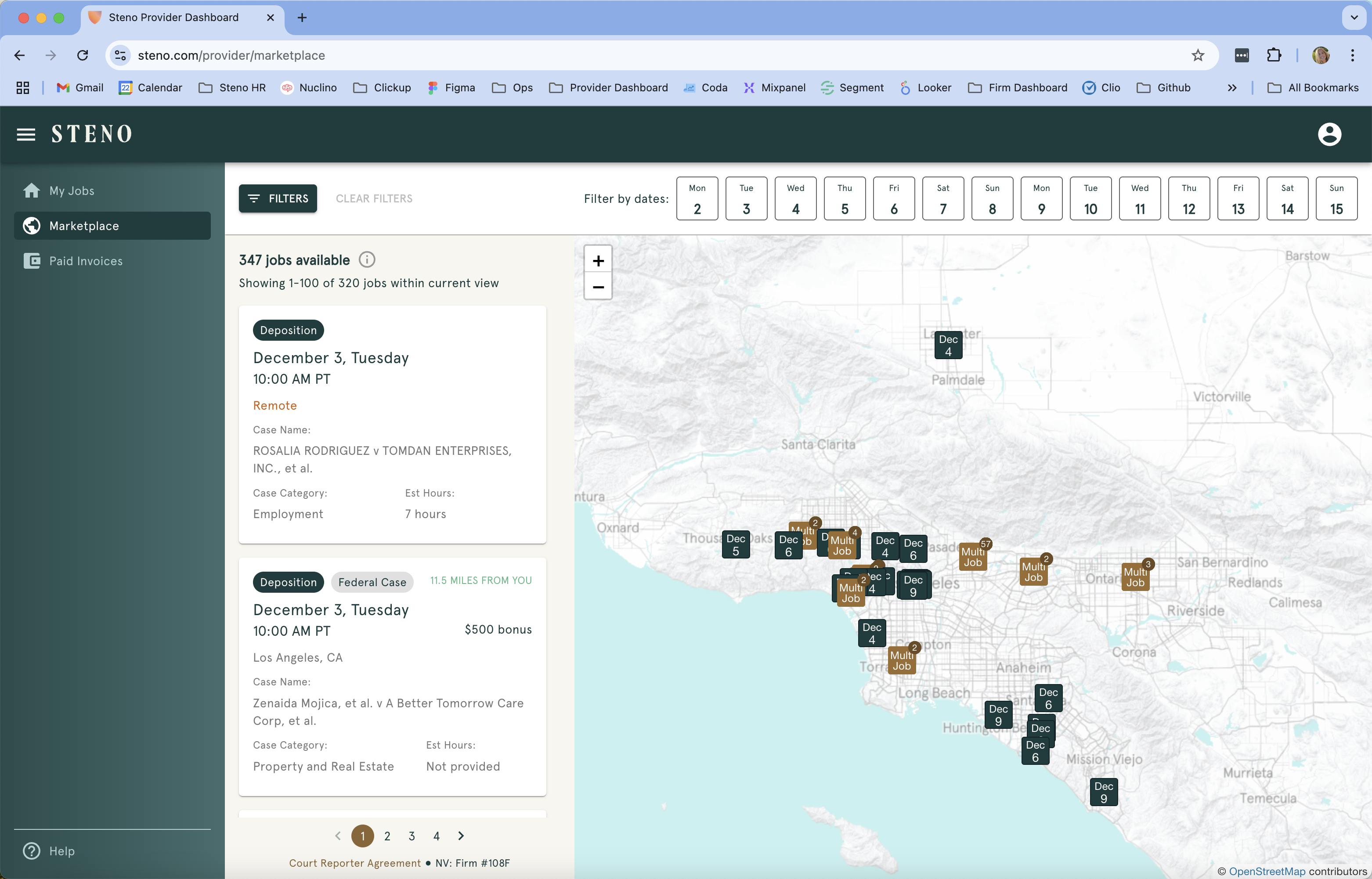This screenshot has height=879, width=1372.
Task: Click the Federal Case tag on job listing
Action: 372,580
